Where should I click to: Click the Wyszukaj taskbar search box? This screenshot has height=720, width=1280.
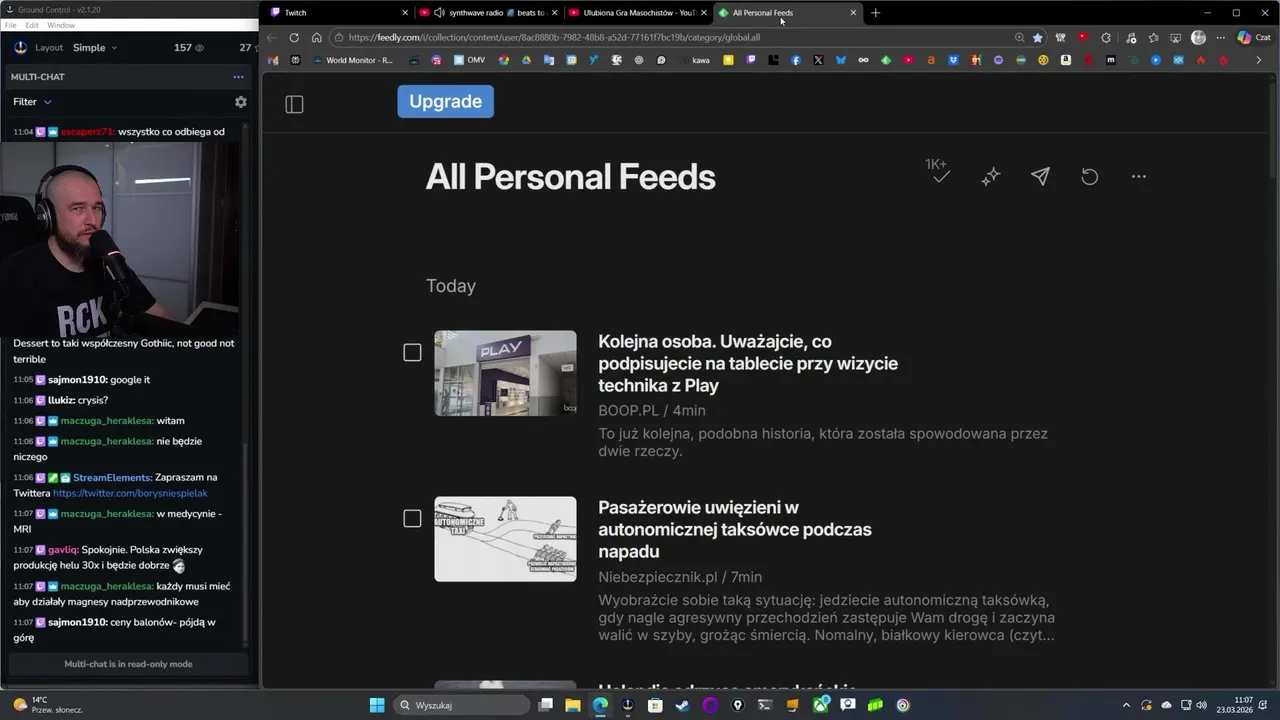pyautogui.click(x=461, y=705)
